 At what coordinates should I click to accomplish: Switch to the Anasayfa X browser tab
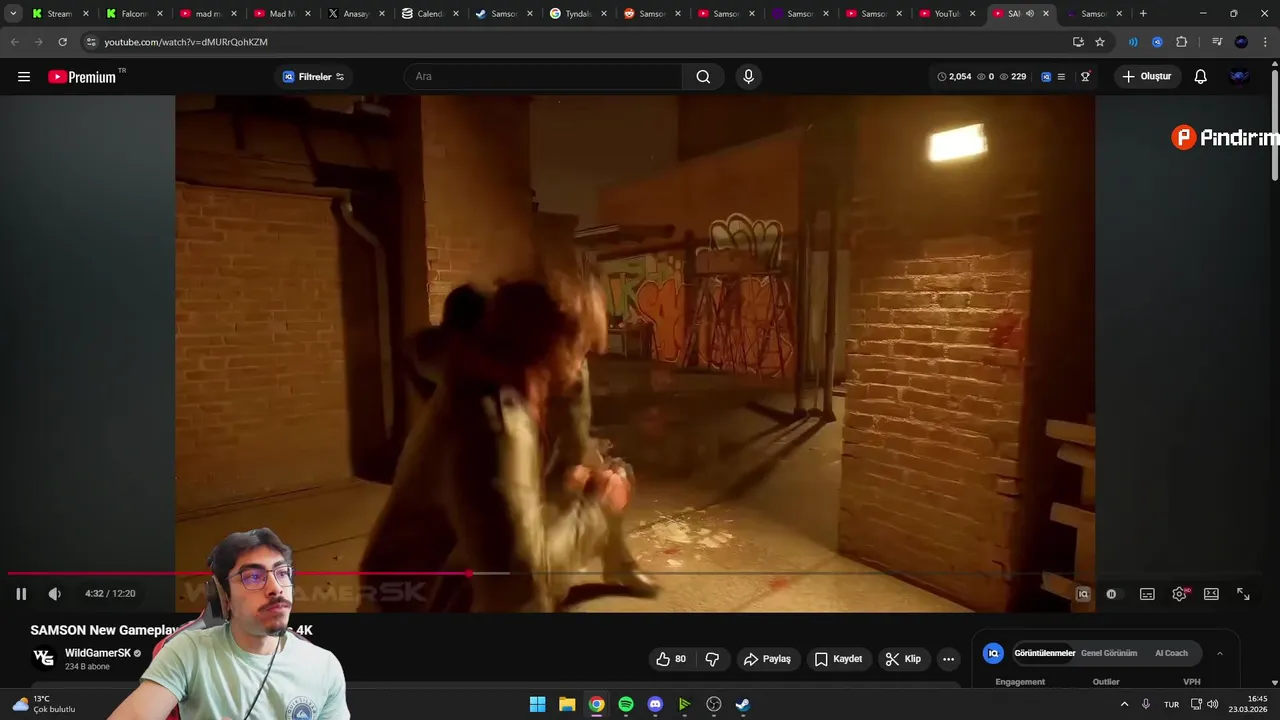tap(355, 14)
